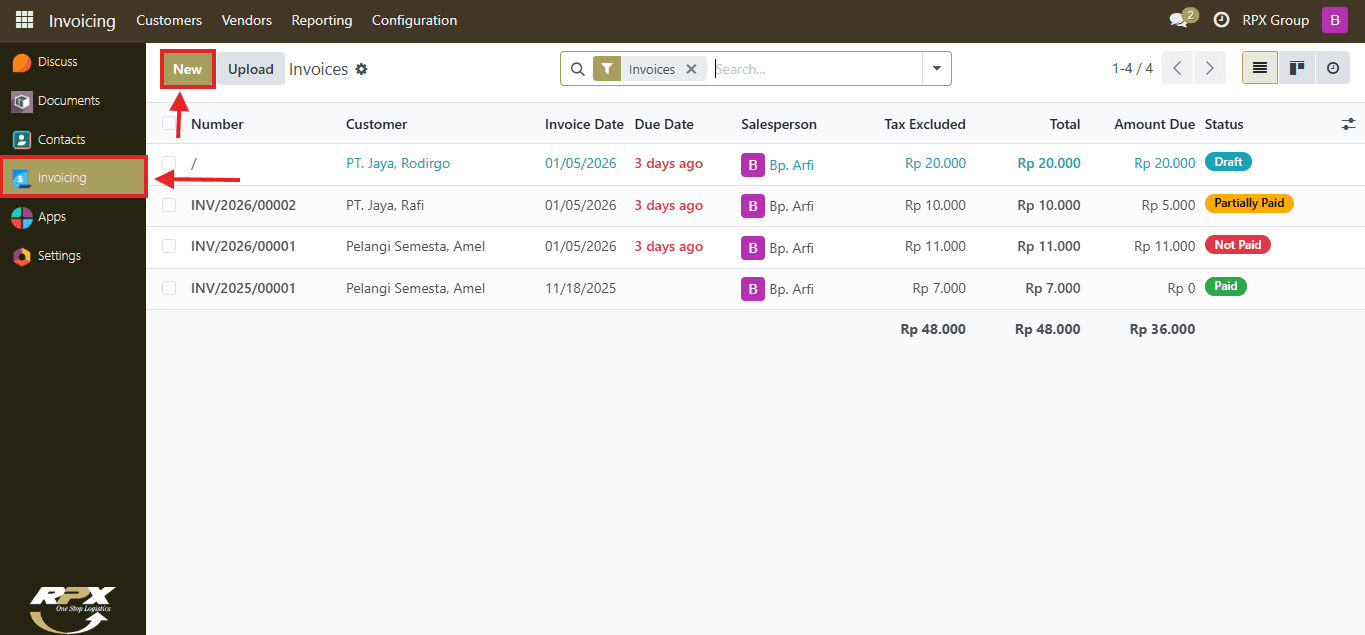Sort by the Status column header
1365x635 pixels.
point(1224,124)
